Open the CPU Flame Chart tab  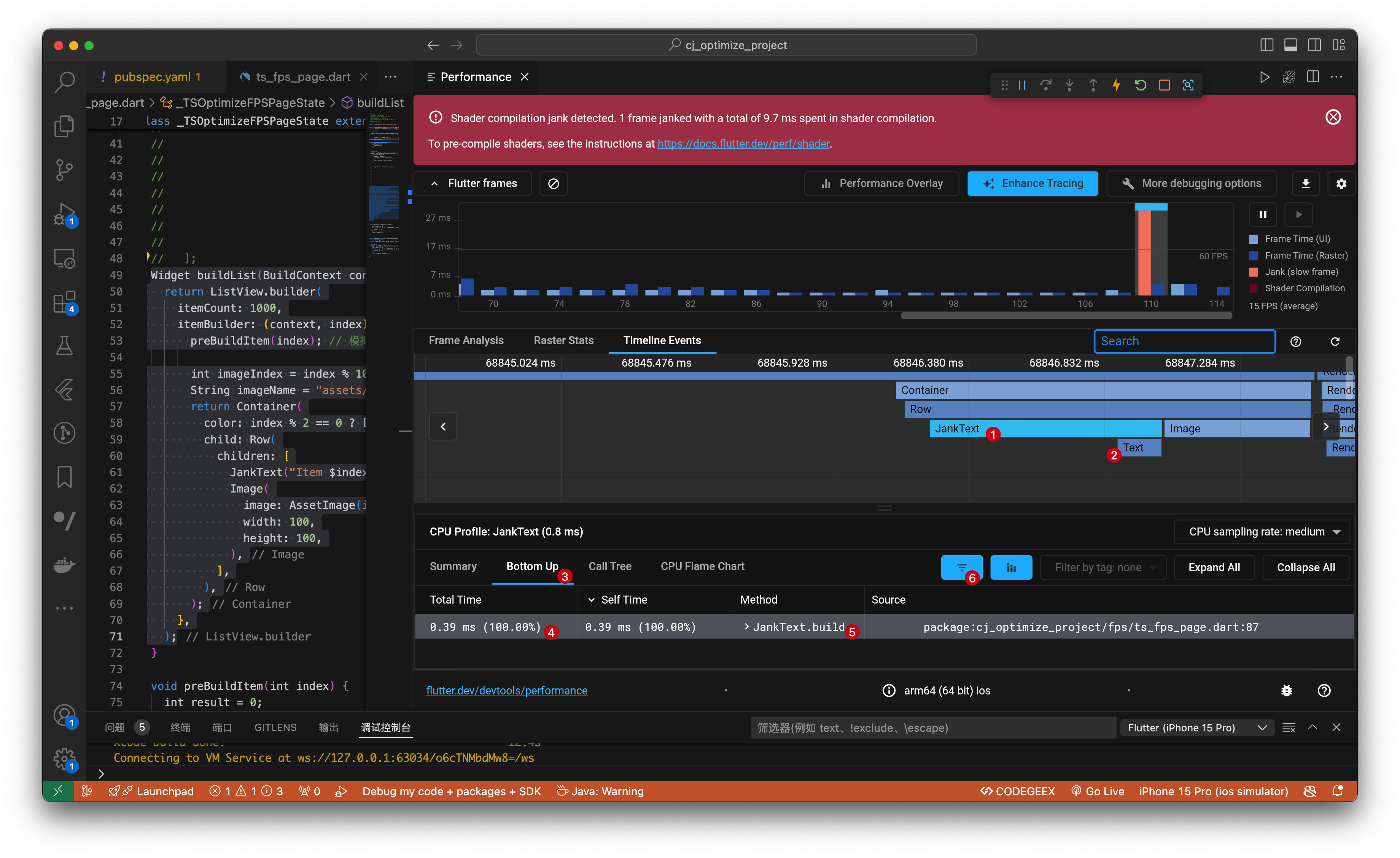point(702,566)
